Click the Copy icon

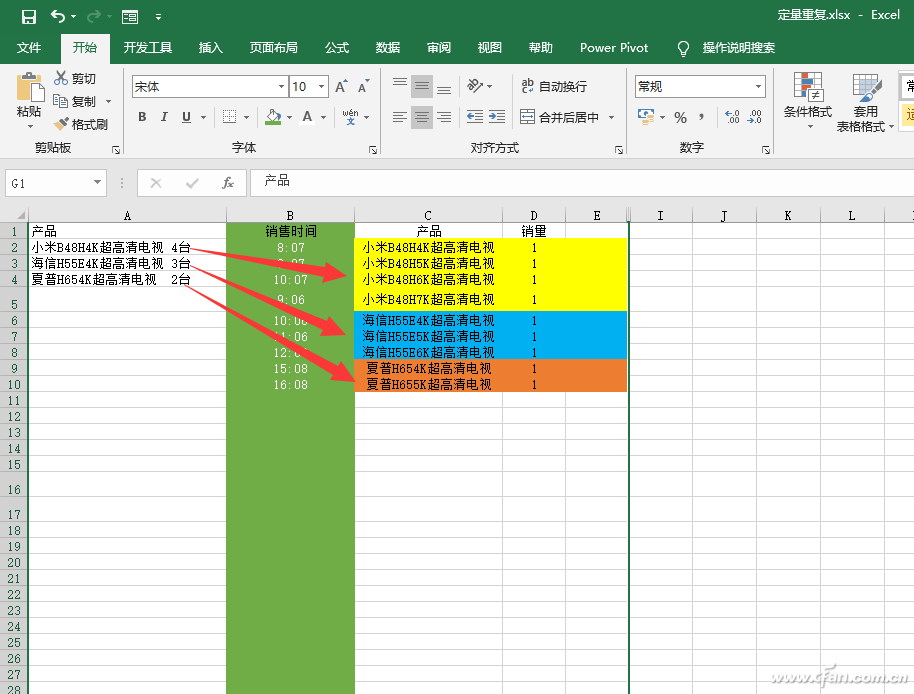(x=61, y=101)
